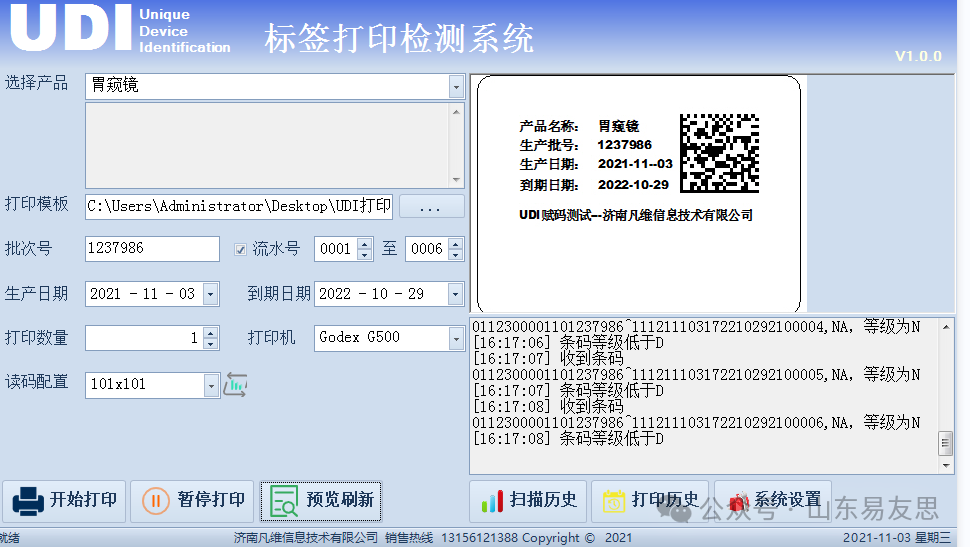This screenshot has height=547, width=970.
Task: Click the Data Matrix code in label preview
Action: click(x=719, y=153)
